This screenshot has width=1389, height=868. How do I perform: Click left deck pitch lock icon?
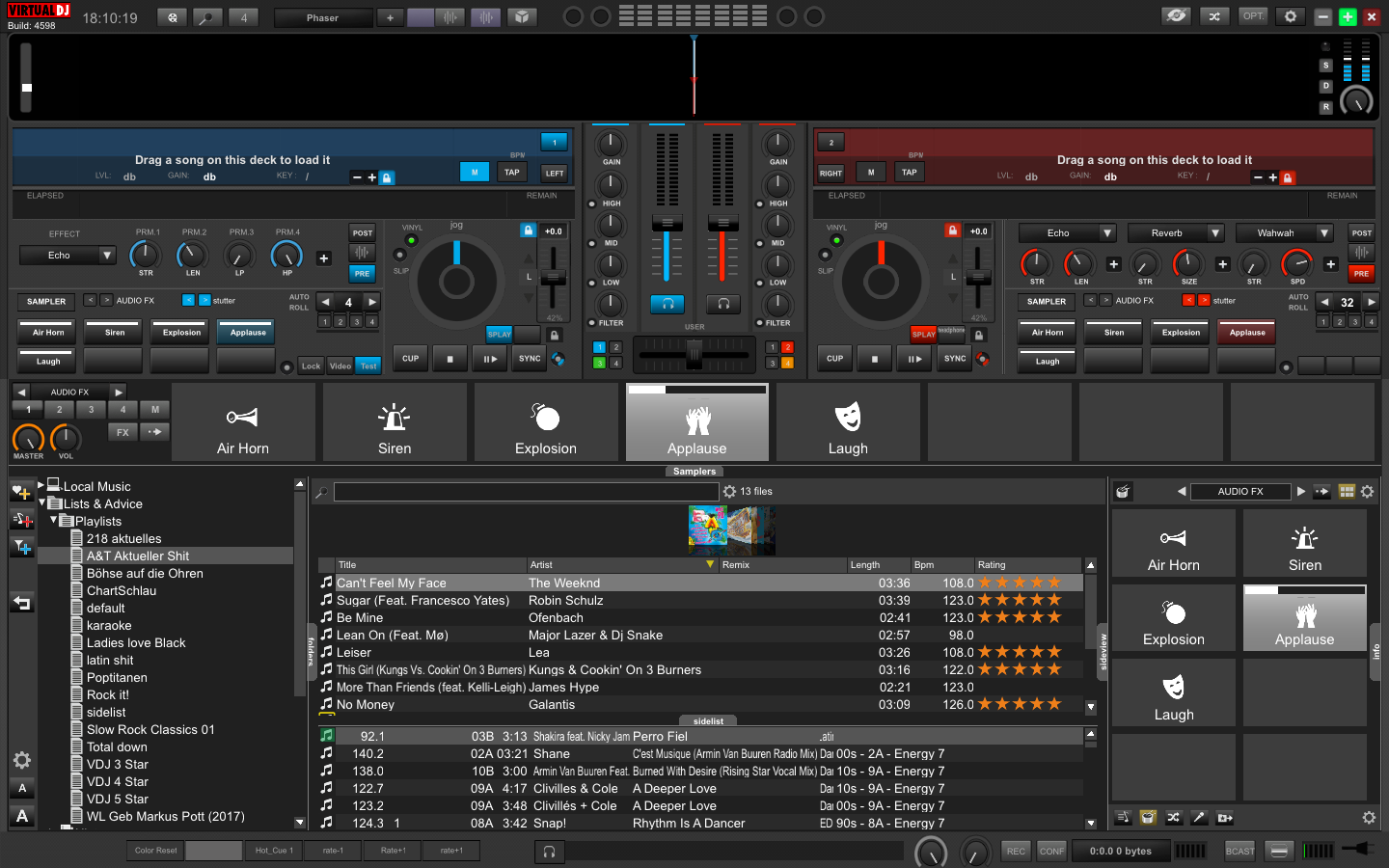pos(528,231)
